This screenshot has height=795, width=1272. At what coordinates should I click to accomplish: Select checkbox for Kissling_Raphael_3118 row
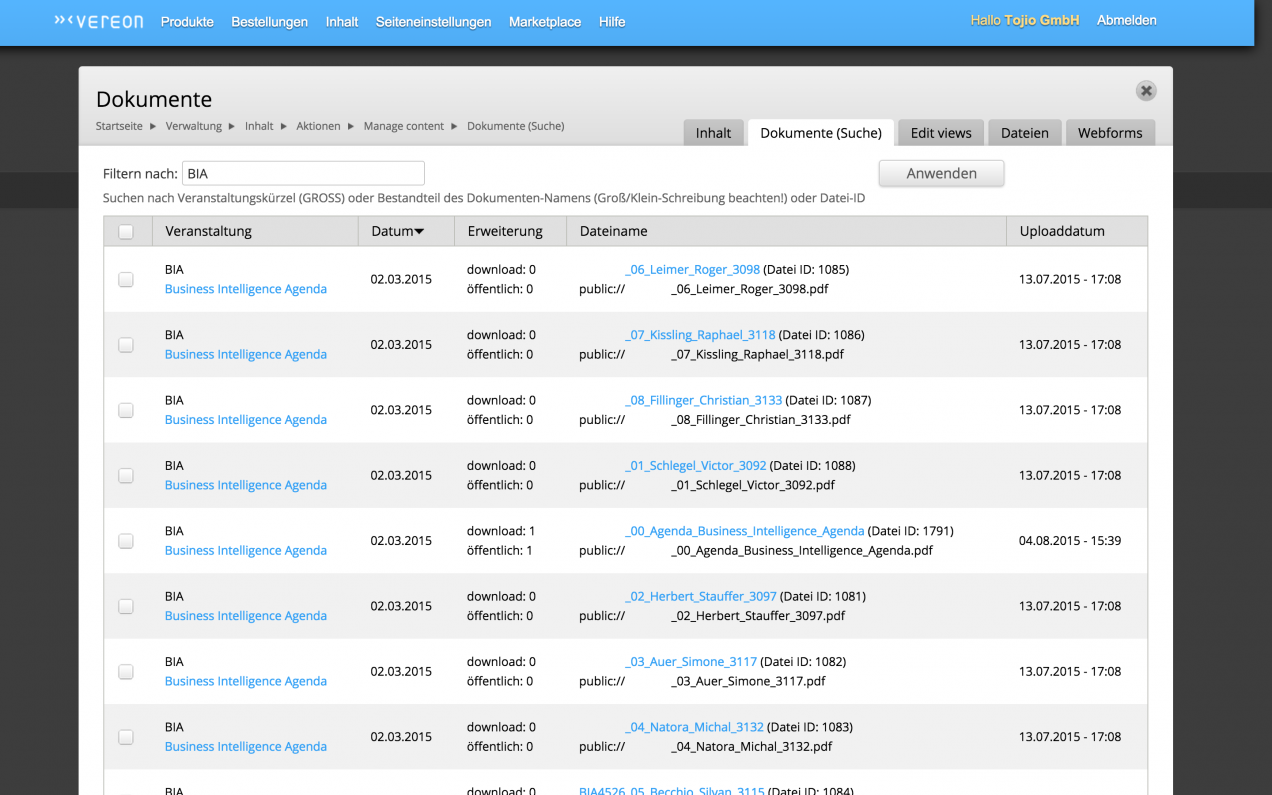pyautogui.click(x=126, y=345)
